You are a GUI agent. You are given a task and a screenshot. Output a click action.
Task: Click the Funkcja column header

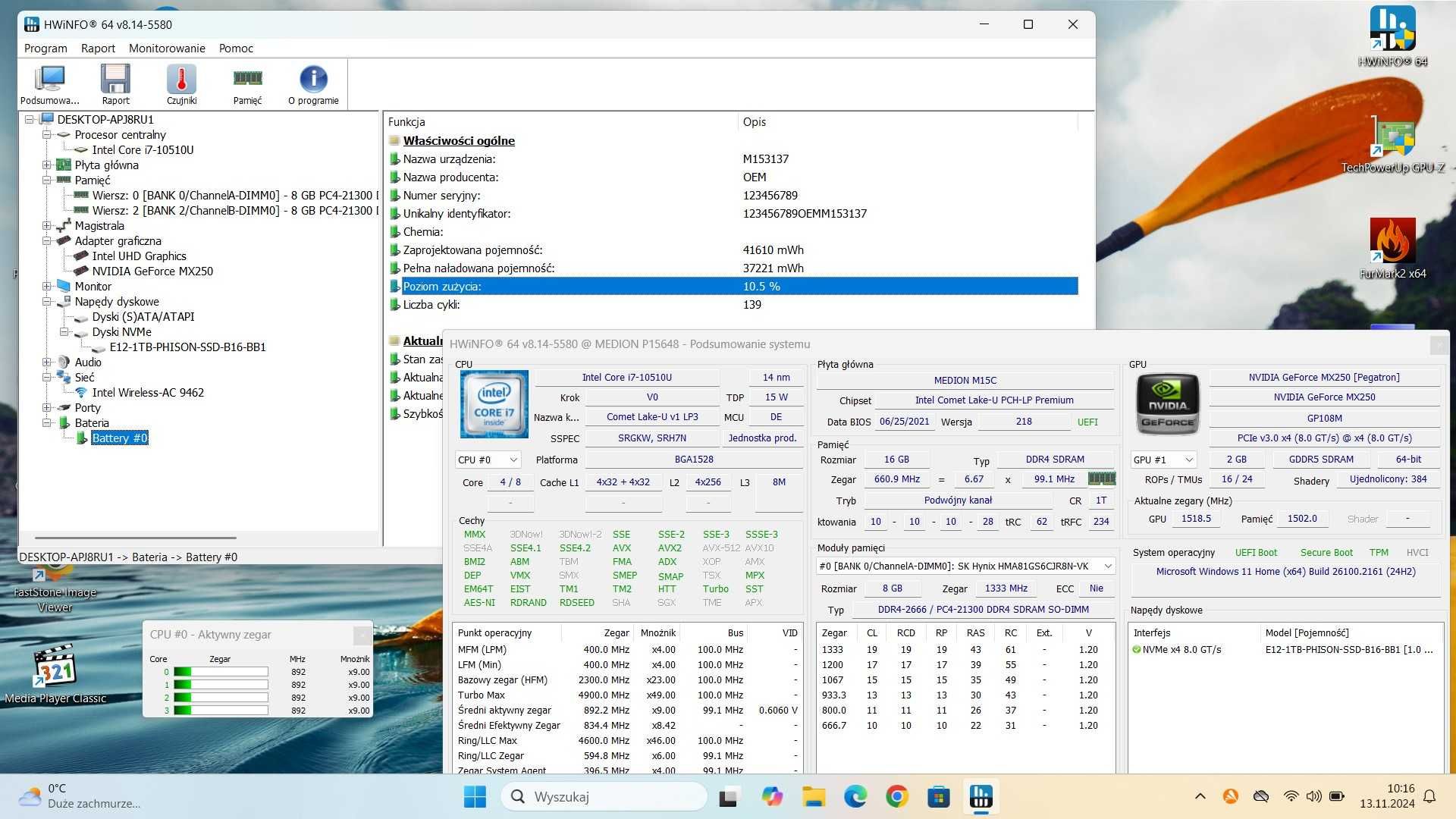[560, 121]
